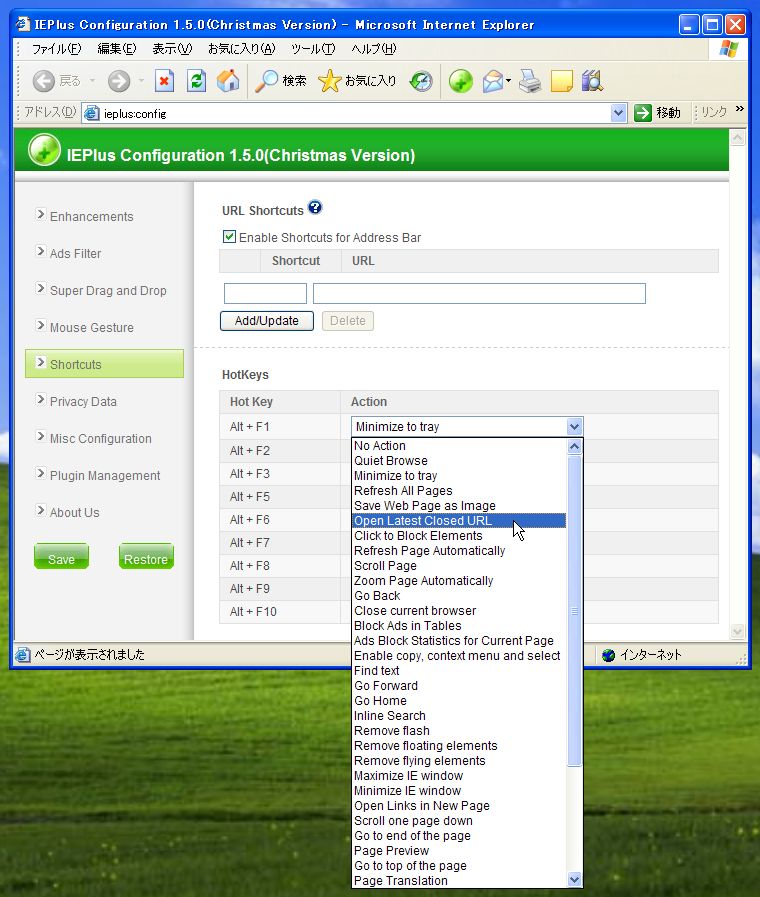Open the address bar dropdown arrow

(x=618, y=113)
